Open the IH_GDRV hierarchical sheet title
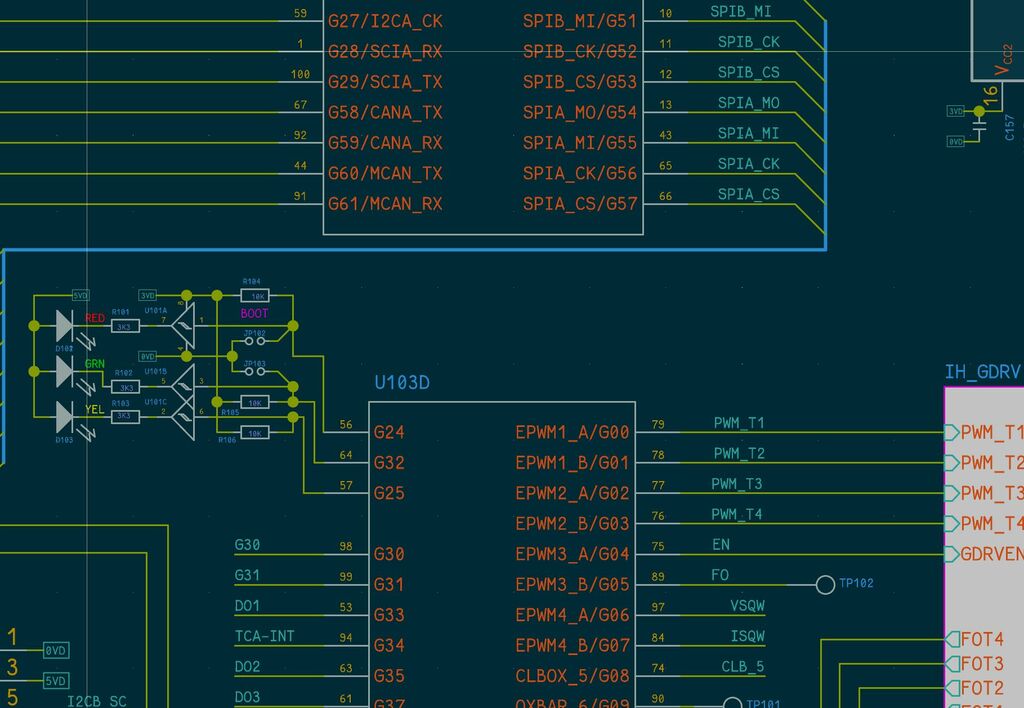1024x708 pixels. 982,372
